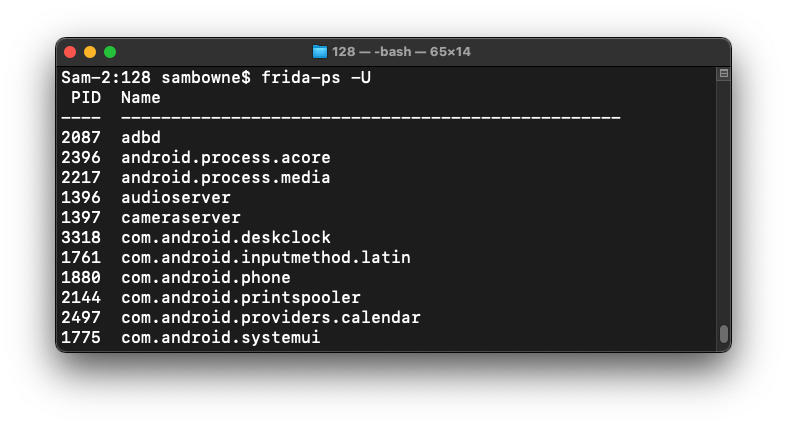Viewport: 787px width, 426px height.
Task: Click the folder proxy icon in title bar
Action: point(320,52)
